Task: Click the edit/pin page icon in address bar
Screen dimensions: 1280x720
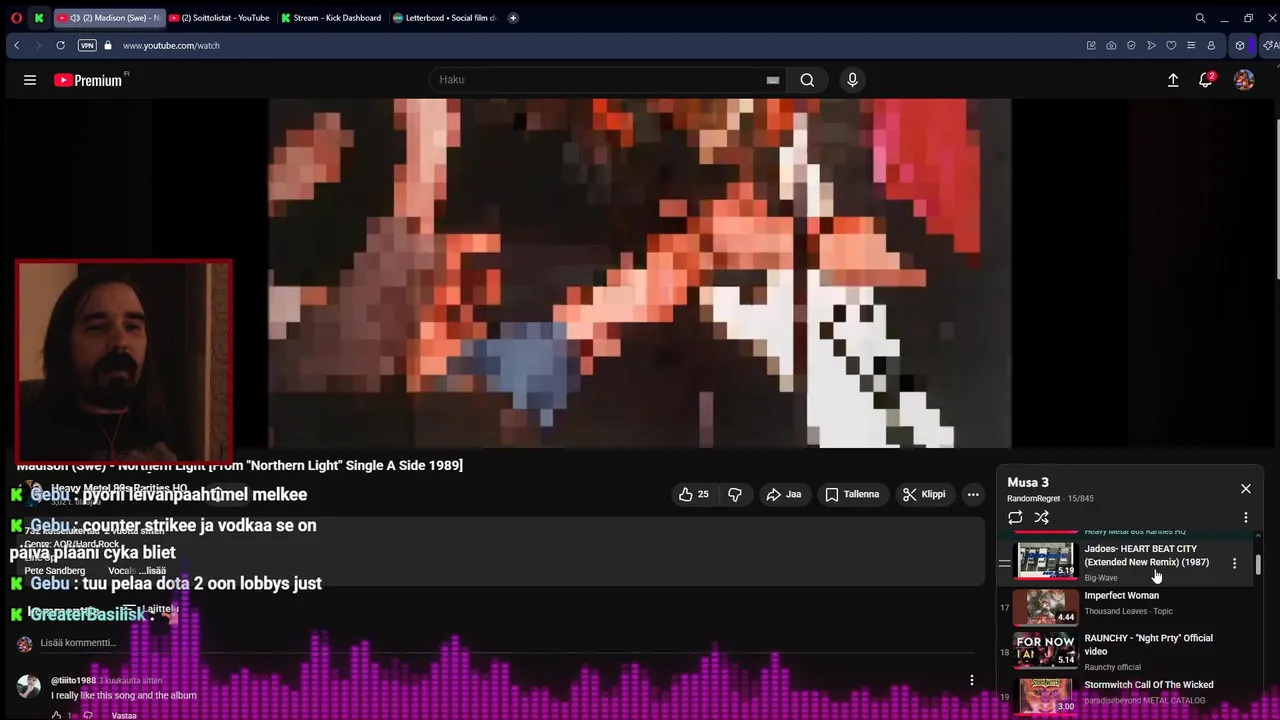Action: (x=1091, y=45)
